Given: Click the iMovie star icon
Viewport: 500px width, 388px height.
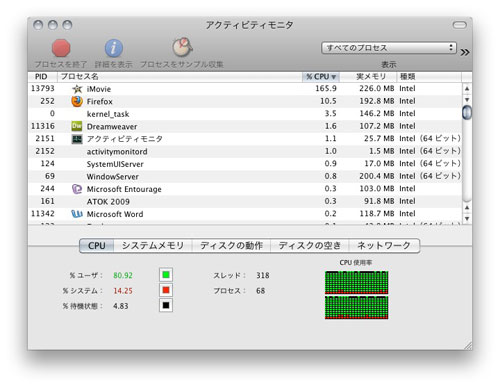Looking at the screenshot, I should point(77,89).
